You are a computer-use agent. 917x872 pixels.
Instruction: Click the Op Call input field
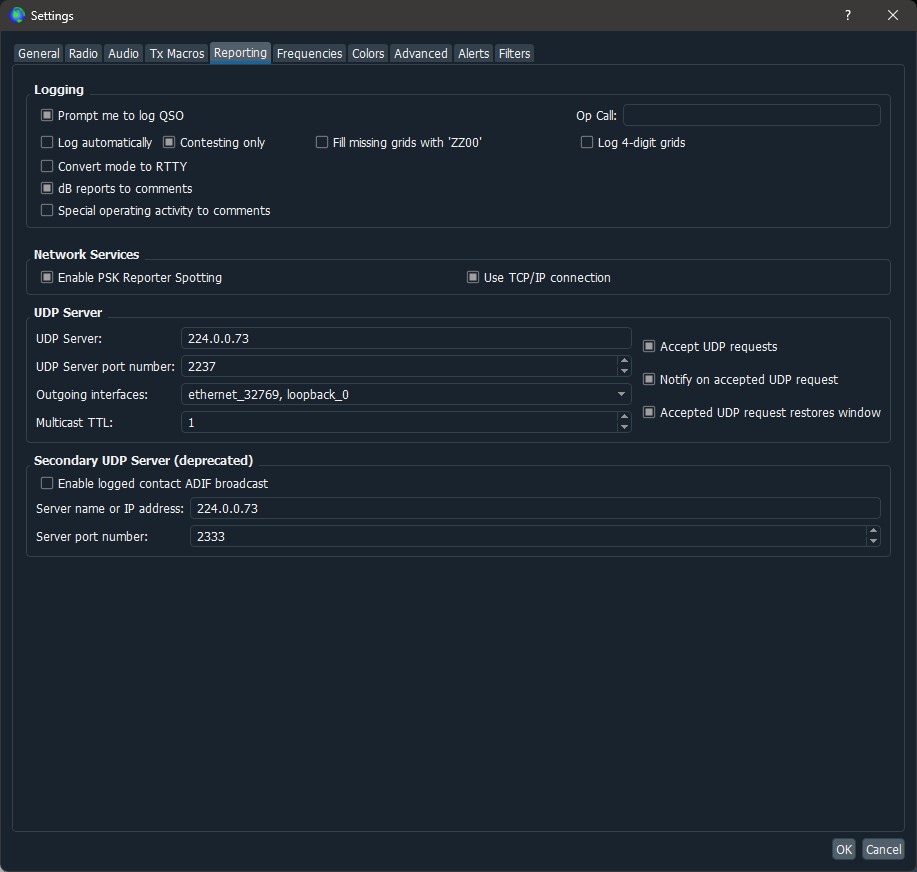point(751,116)
